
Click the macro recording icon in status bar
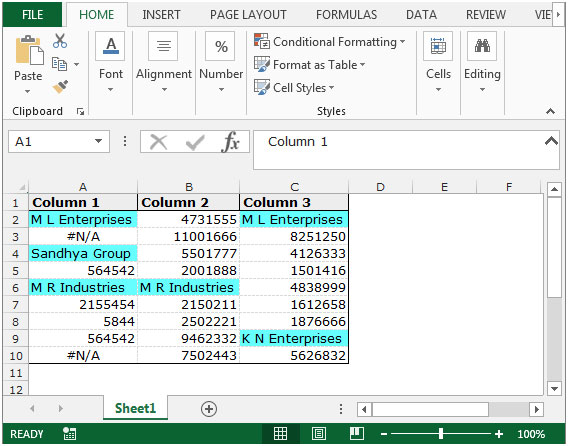point(69,433)
